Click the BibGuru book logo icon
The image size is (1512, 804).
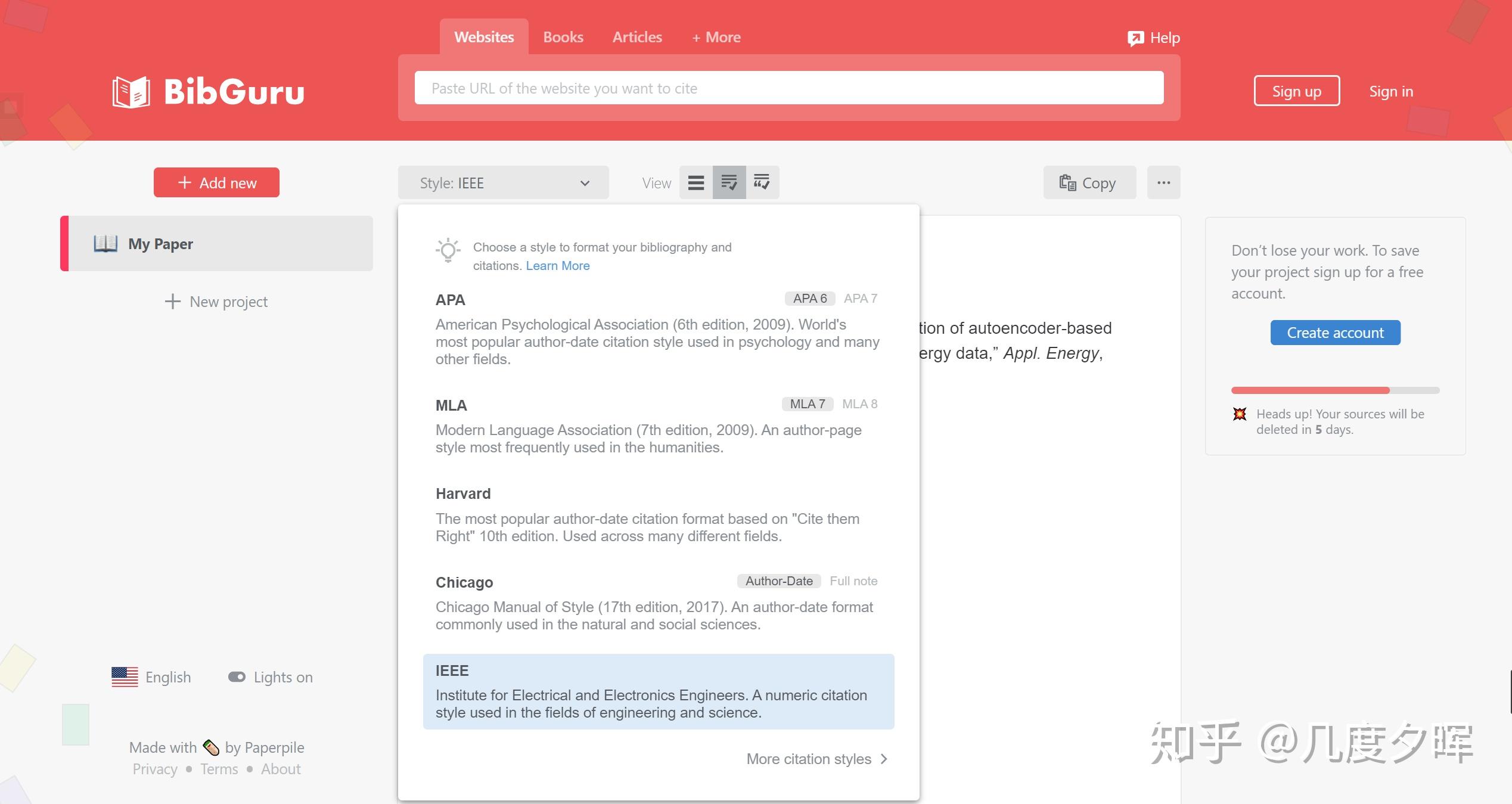(131, 92)
